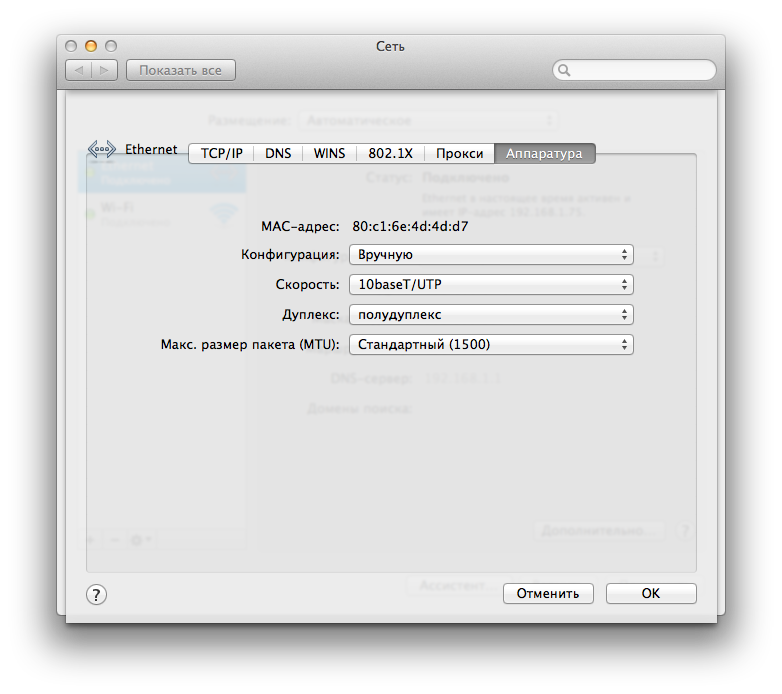Open help with the question mark button
782x694 pixels.
96,594
